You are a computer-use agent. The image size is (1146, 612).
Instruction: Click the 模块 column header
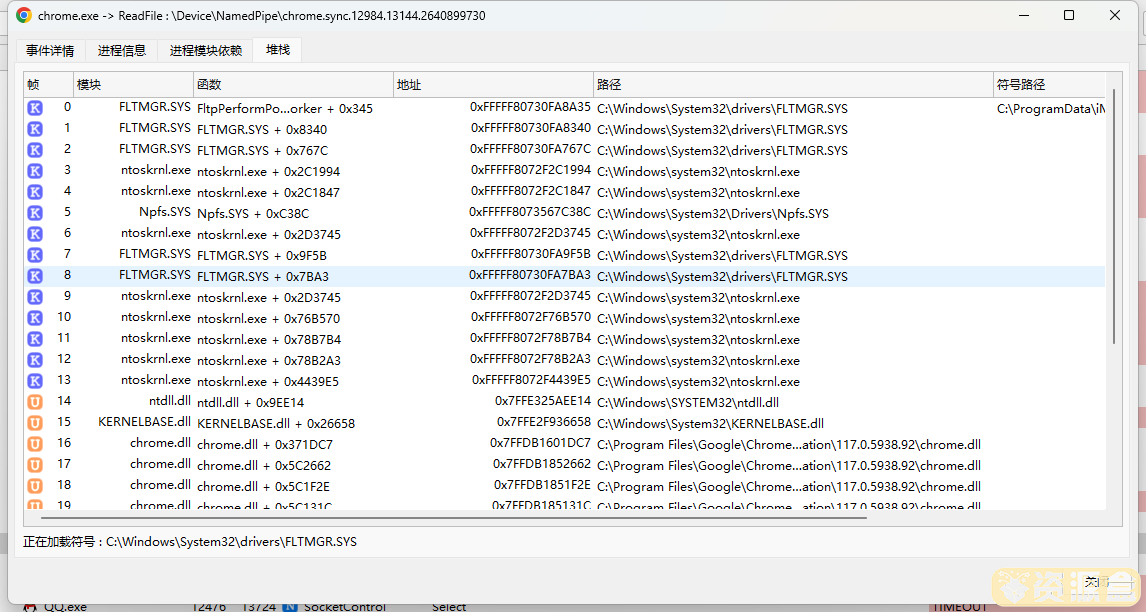(x=134, y=85)
